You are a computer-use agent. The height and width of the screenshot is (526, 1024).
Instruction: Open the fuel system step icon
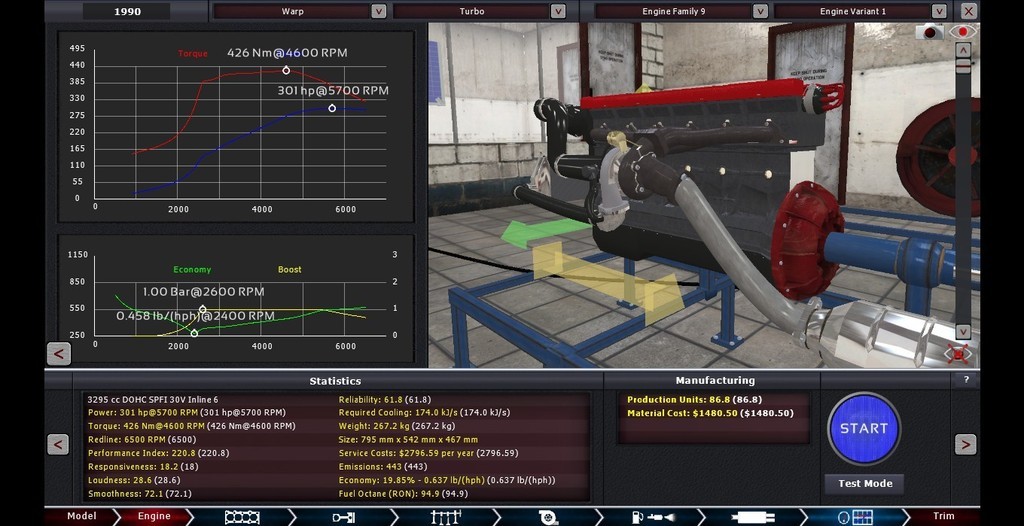point(650,517)
